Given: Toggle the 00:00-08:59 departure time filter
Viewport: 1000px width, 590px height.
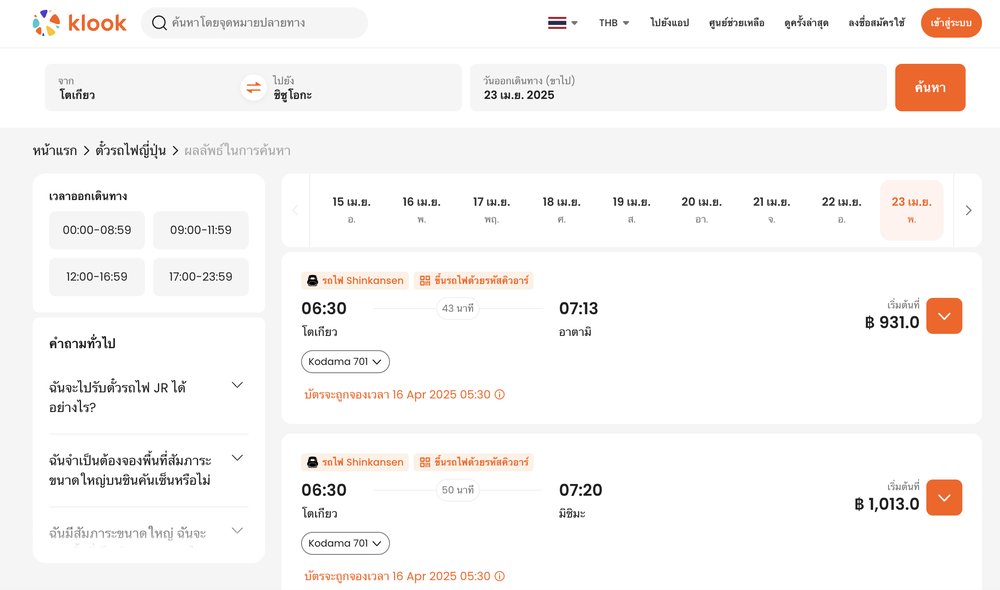Looking at the screenshot, I should coord(97,230).
